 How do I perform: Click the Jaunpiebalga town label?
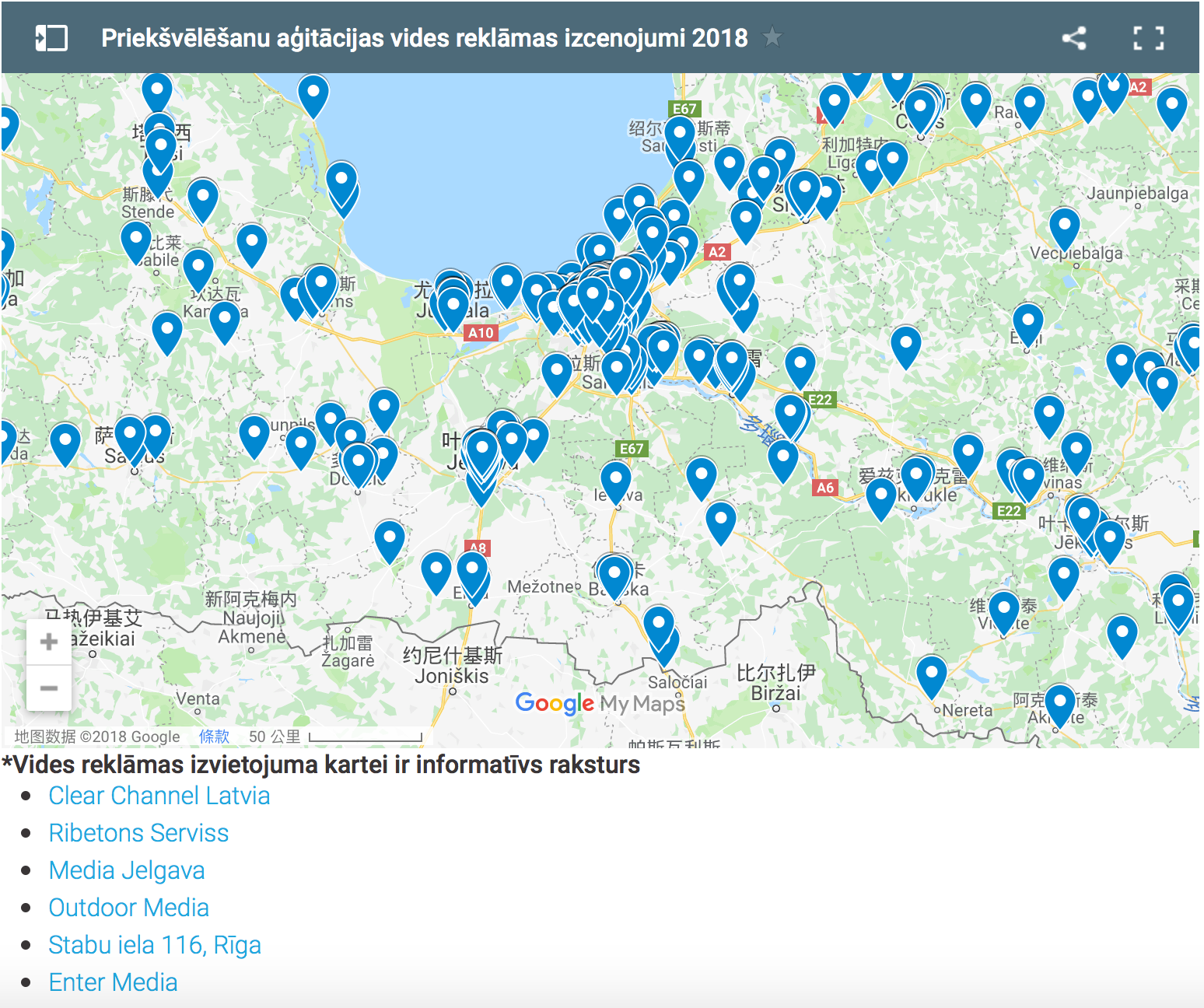coord(1137,193)
